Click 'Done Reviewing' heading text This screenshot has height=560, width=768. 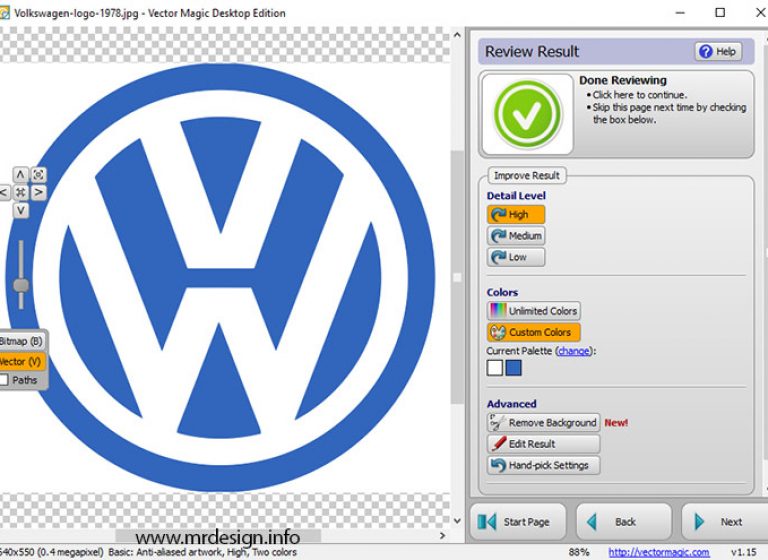pyautogui.click(x=623, y=80)
